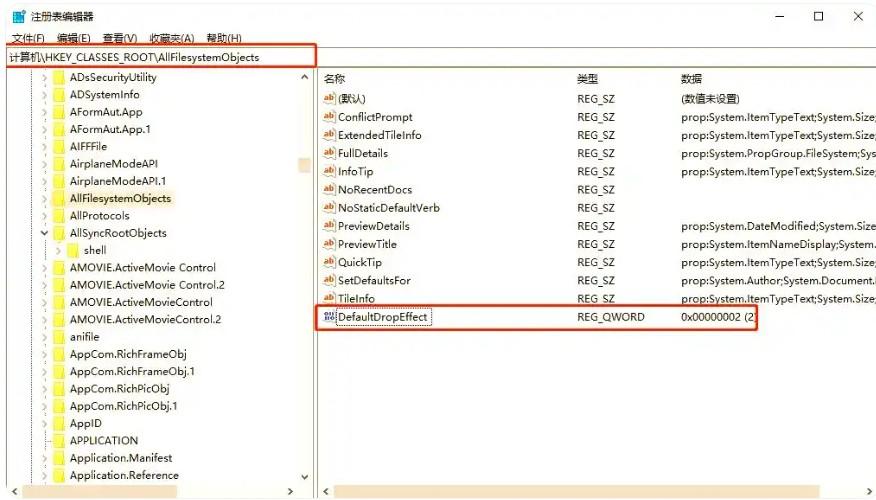Expand the AllFilesystemObjects key arrow
876x500 pixels.
tap(44, 198)
